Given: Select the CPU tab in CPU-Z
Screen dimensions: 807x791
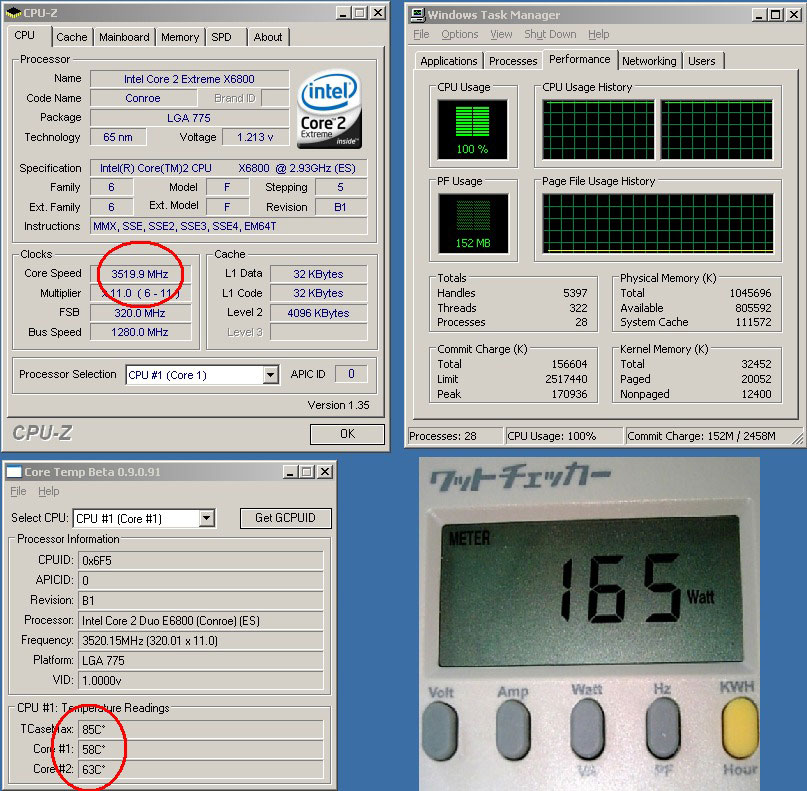Looking at the screenshot, I should (x=25, y=36).
